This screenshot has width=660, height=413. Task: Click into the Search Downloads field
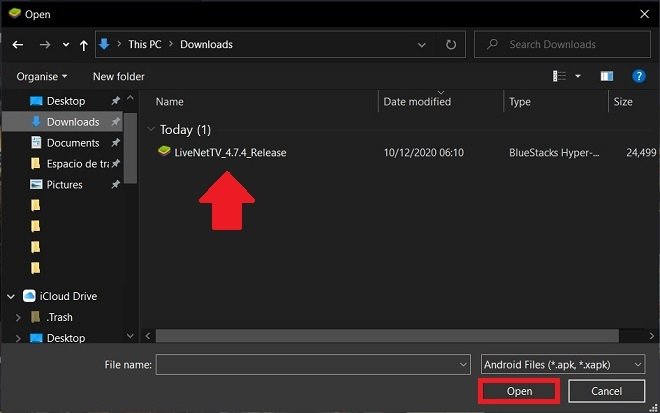(x=562, y=44)
